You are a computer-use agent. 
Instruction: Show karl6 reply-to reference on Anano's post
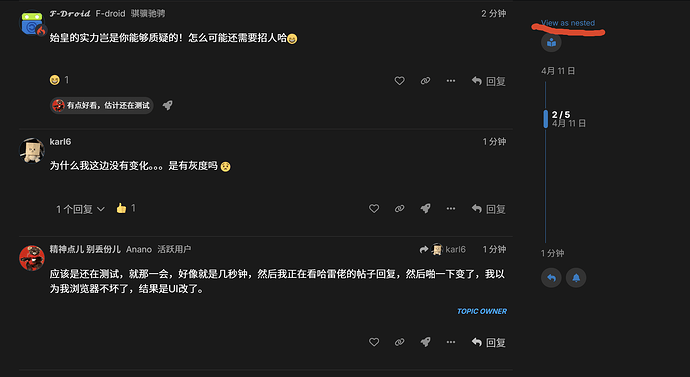(x=442, y=249)
